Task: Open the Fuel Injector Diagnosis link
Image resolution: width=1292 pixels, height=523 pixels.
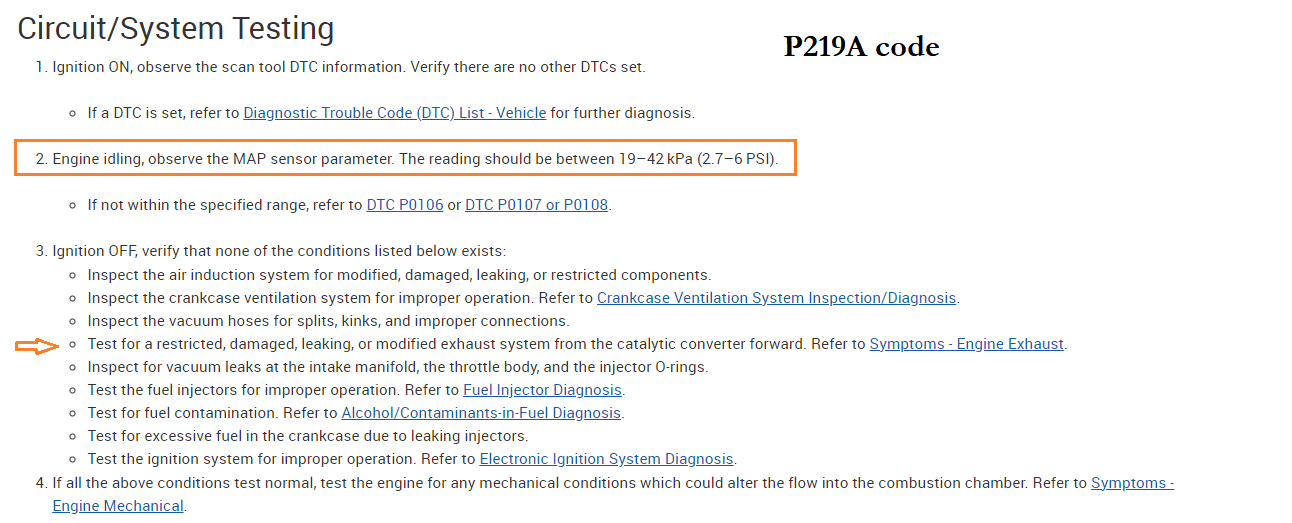Action: tap(542, 390)
